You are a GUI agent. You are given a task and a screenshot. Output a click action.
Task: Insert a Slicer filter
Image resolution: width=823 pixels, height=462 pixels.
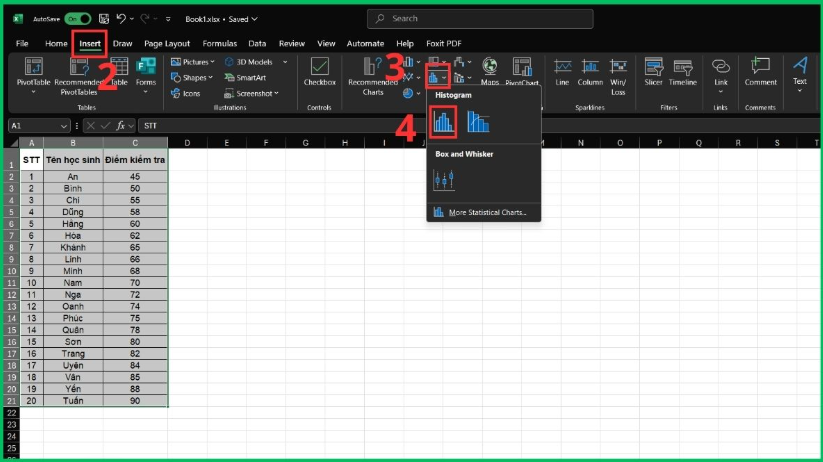653,72
